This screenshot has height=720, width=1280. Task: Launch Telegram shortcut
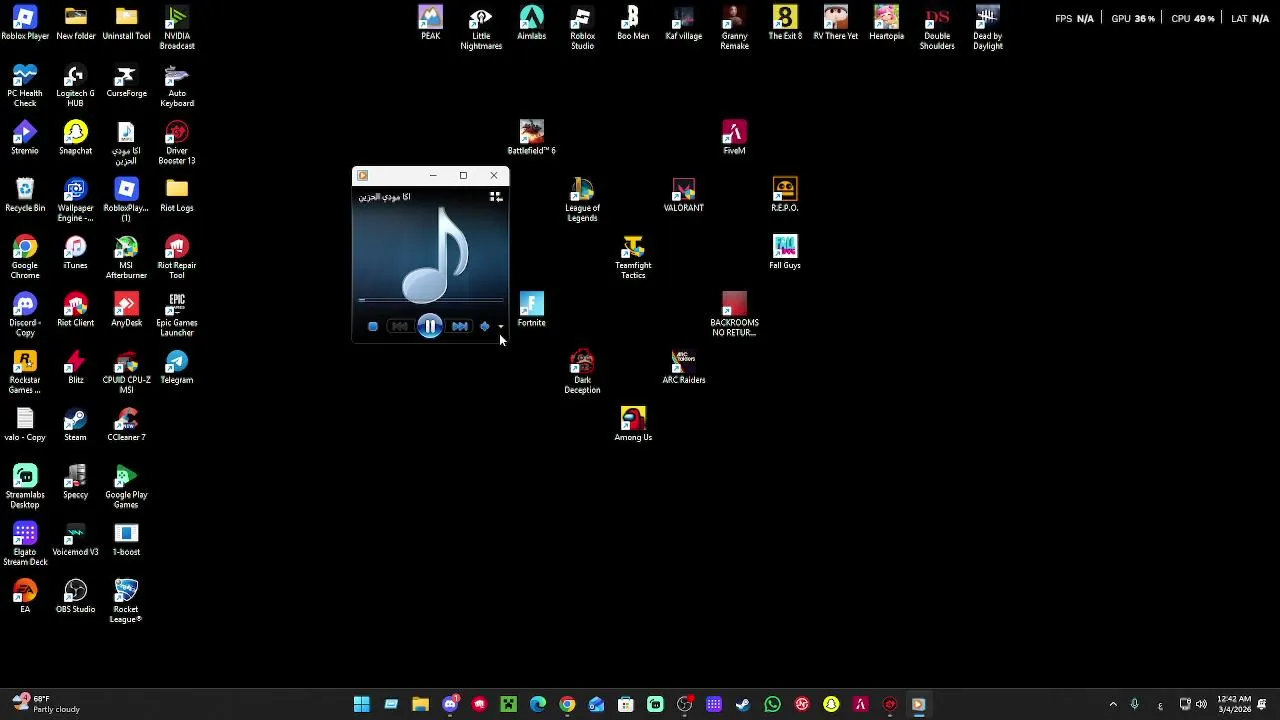[x=177, y=367]
